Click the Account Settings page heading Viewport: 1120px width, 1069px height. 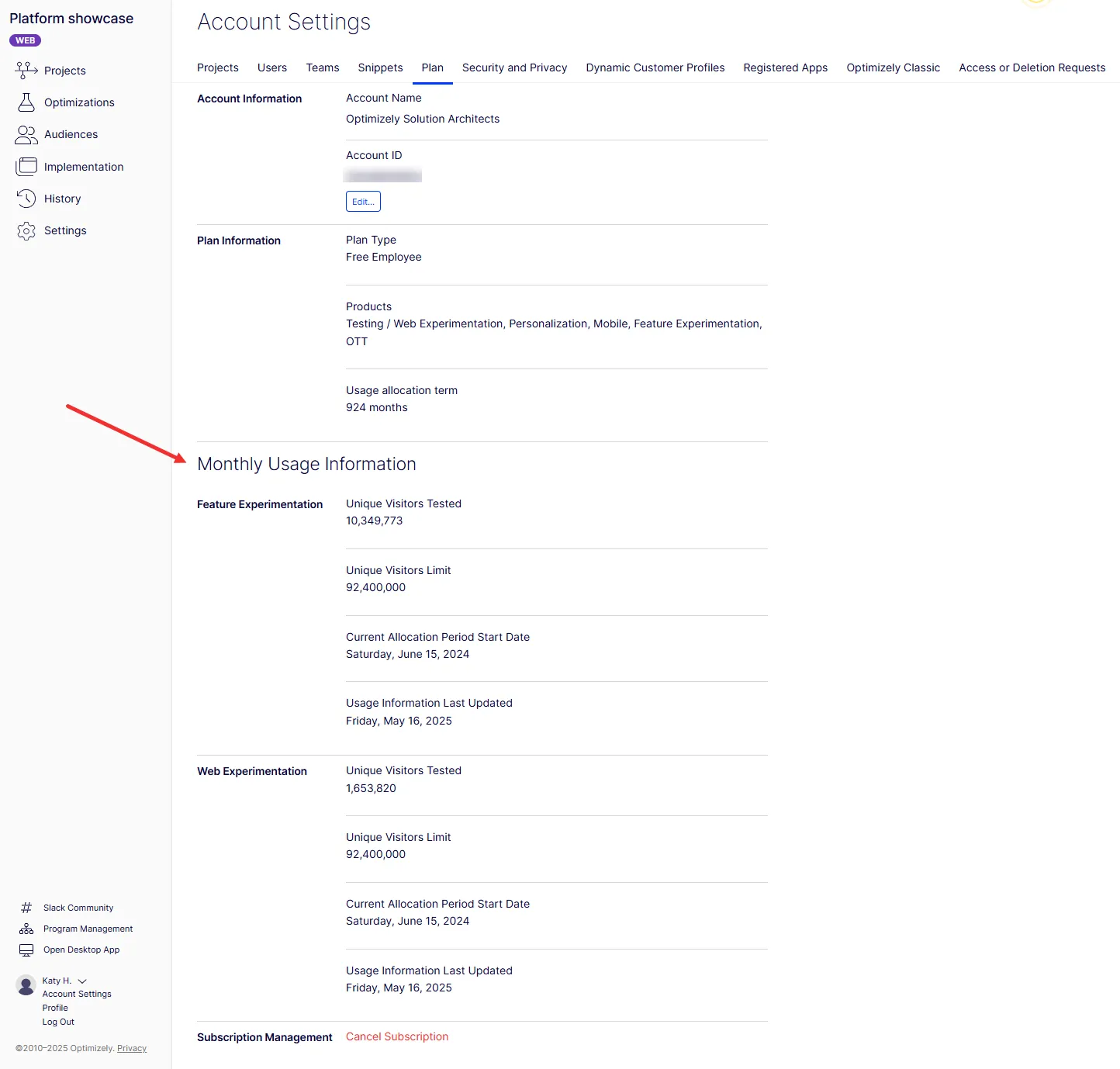pyautogui.click(x=284, y=22)
